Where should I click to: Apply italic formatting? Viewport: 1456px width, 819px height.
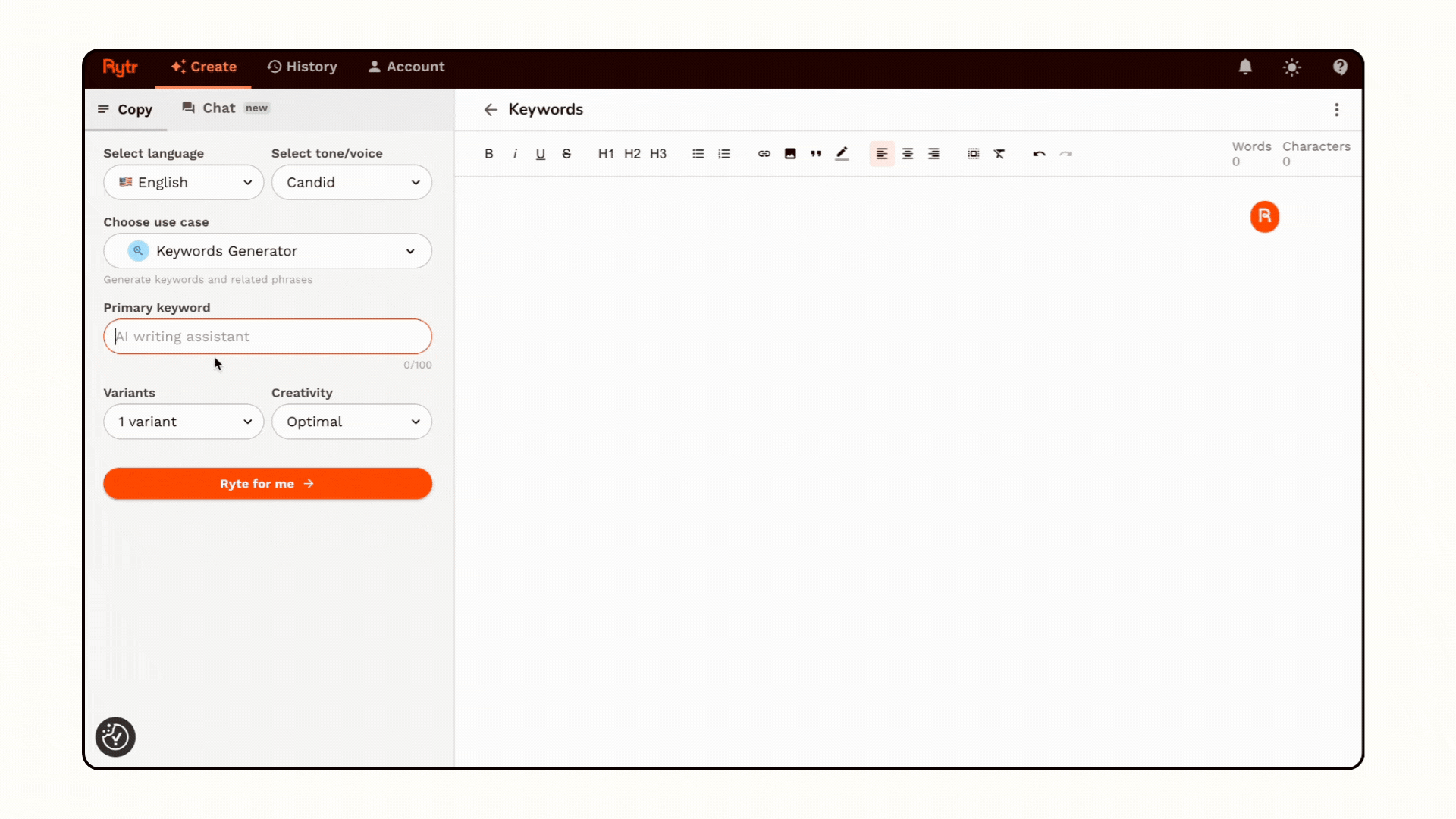(x=514, y=153)
